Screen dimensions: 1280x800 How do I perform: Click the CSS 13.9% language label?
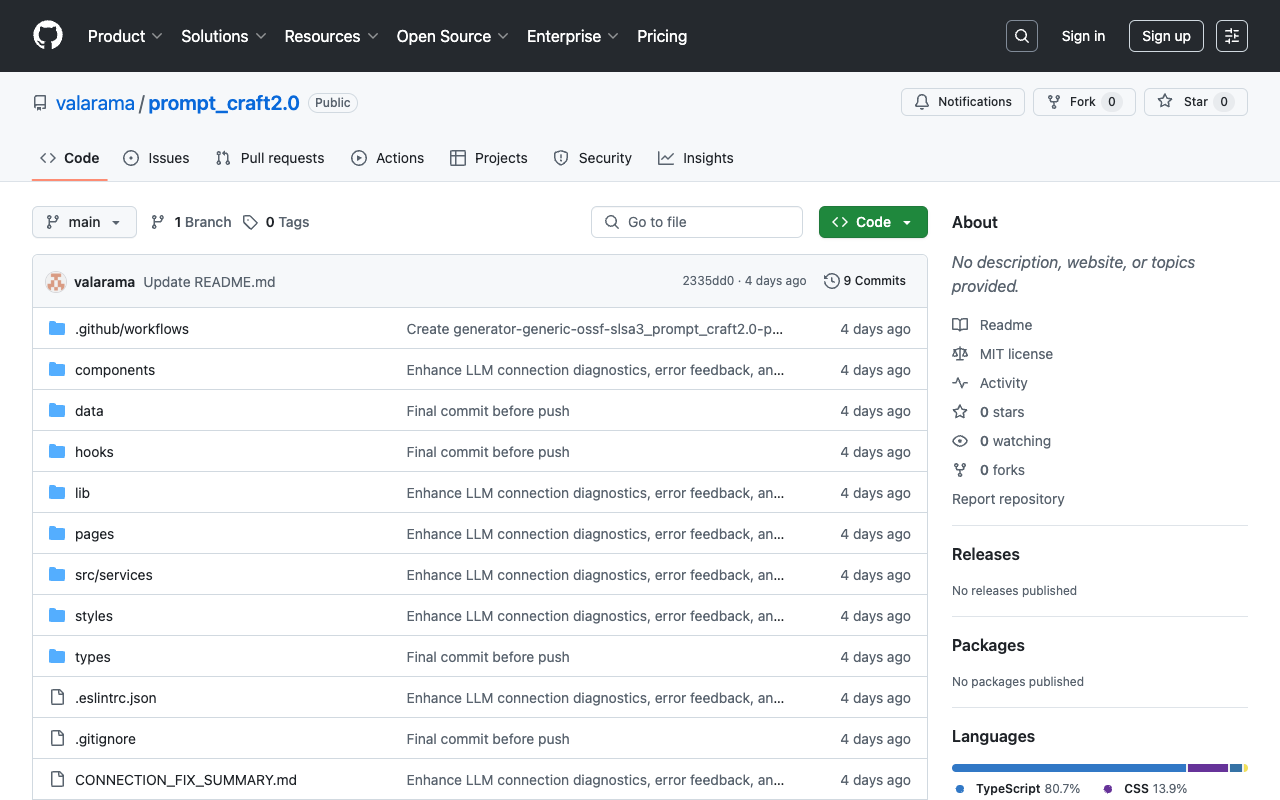pos(1145,789)
